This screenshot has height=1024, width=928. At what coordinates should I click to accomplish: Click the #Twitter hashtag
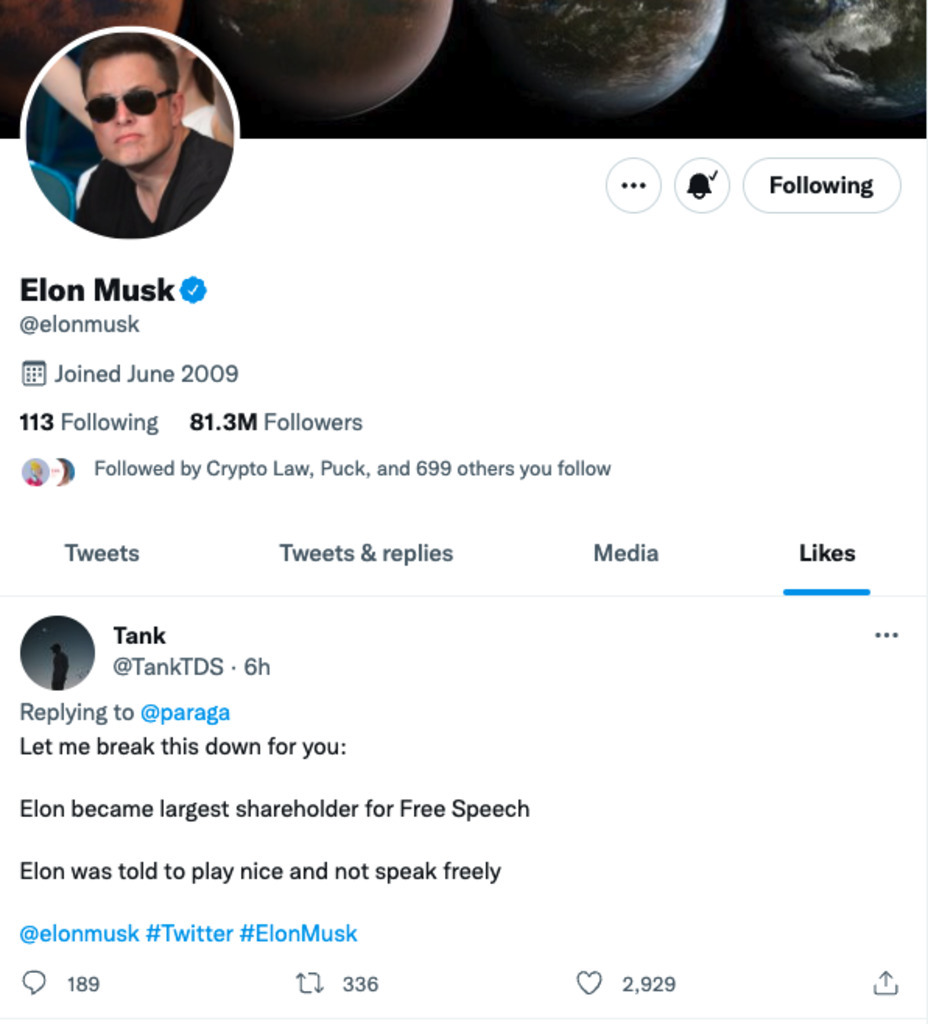tap(189, 933)
